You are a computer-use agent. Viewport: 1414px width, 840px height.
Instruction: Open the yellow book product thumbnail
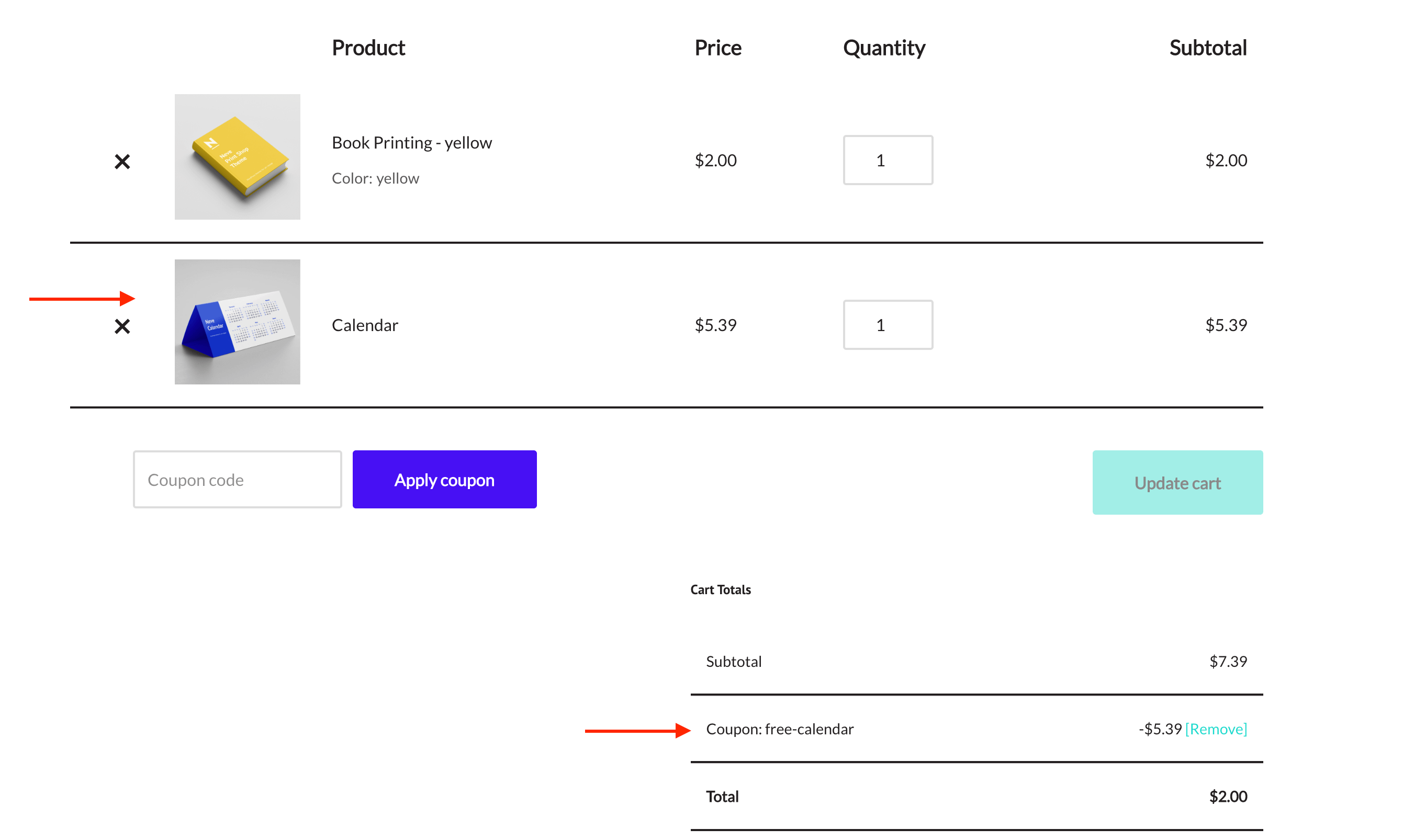pos(237,157)
